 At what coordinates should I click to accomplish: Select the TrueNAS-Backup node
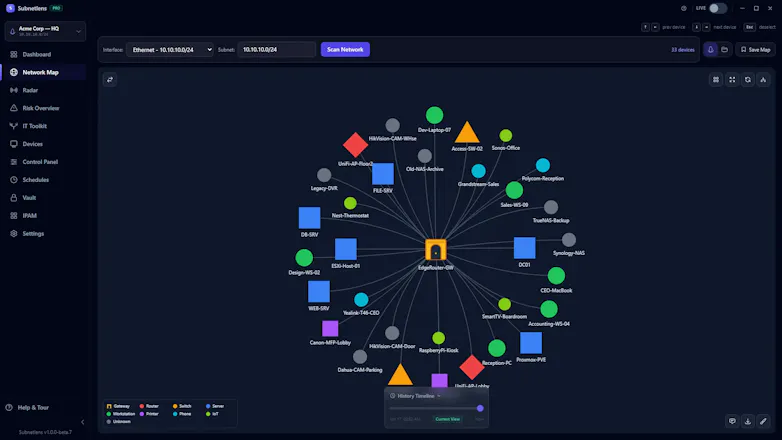click(551, 207)
